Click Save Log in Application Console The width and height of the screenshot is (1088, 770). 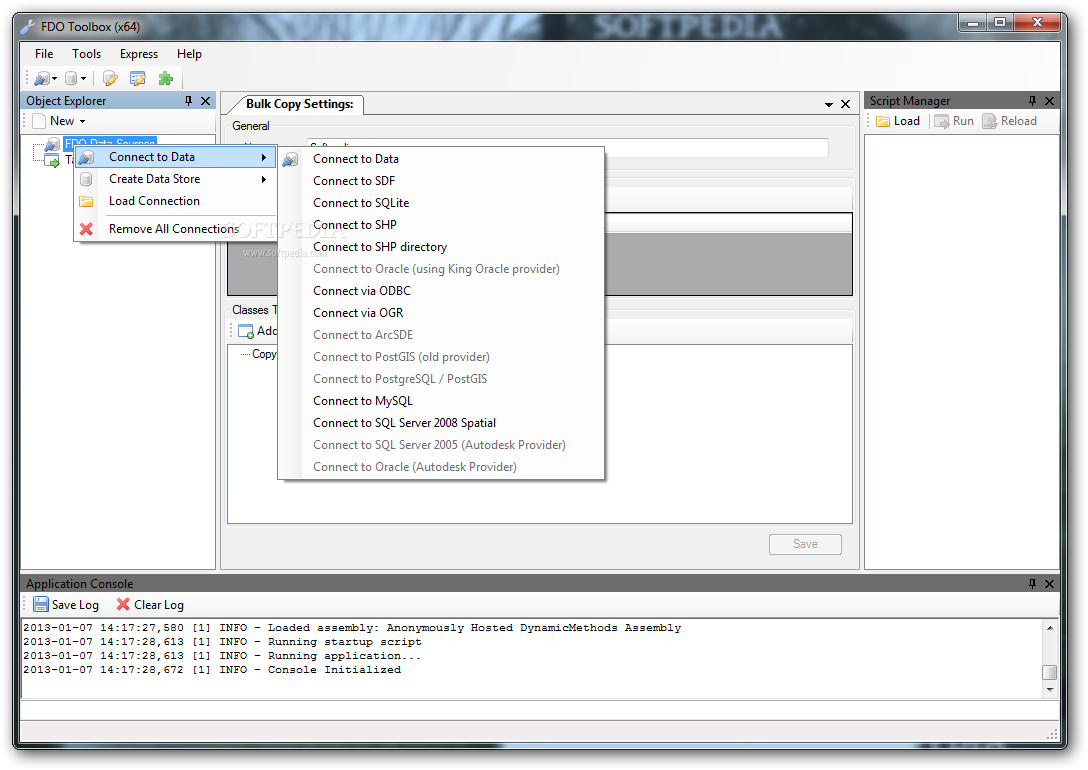pyautogui.click(x=67, y=605)
